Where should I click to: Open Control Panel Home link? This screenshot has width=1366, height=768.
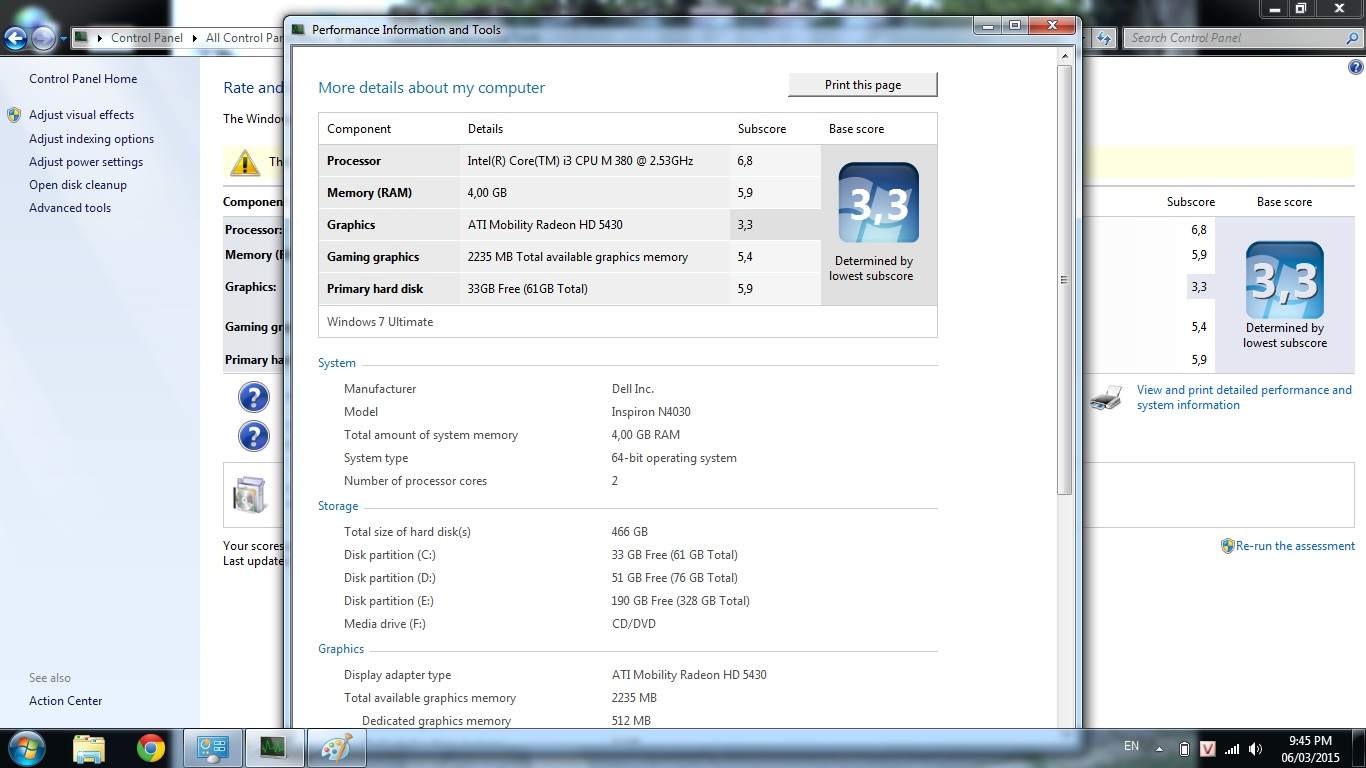[83, 79]
